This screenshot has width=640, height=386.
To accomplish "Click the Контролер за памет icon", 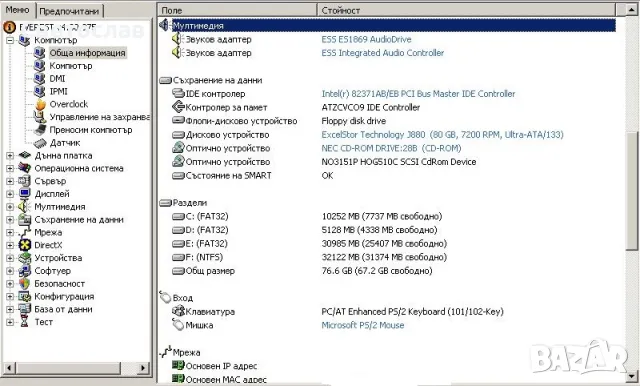I will [x=178, y=107].
